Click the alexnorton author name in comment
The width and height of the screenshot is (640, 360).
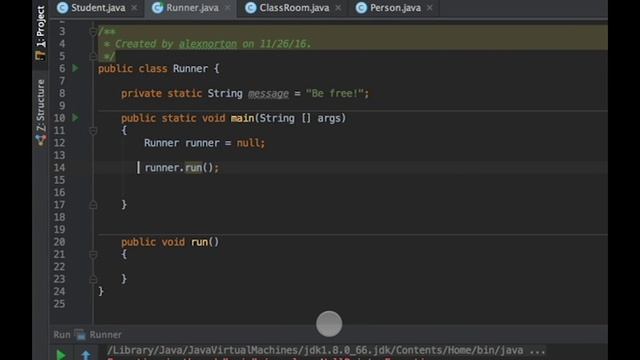coord(208,44)
